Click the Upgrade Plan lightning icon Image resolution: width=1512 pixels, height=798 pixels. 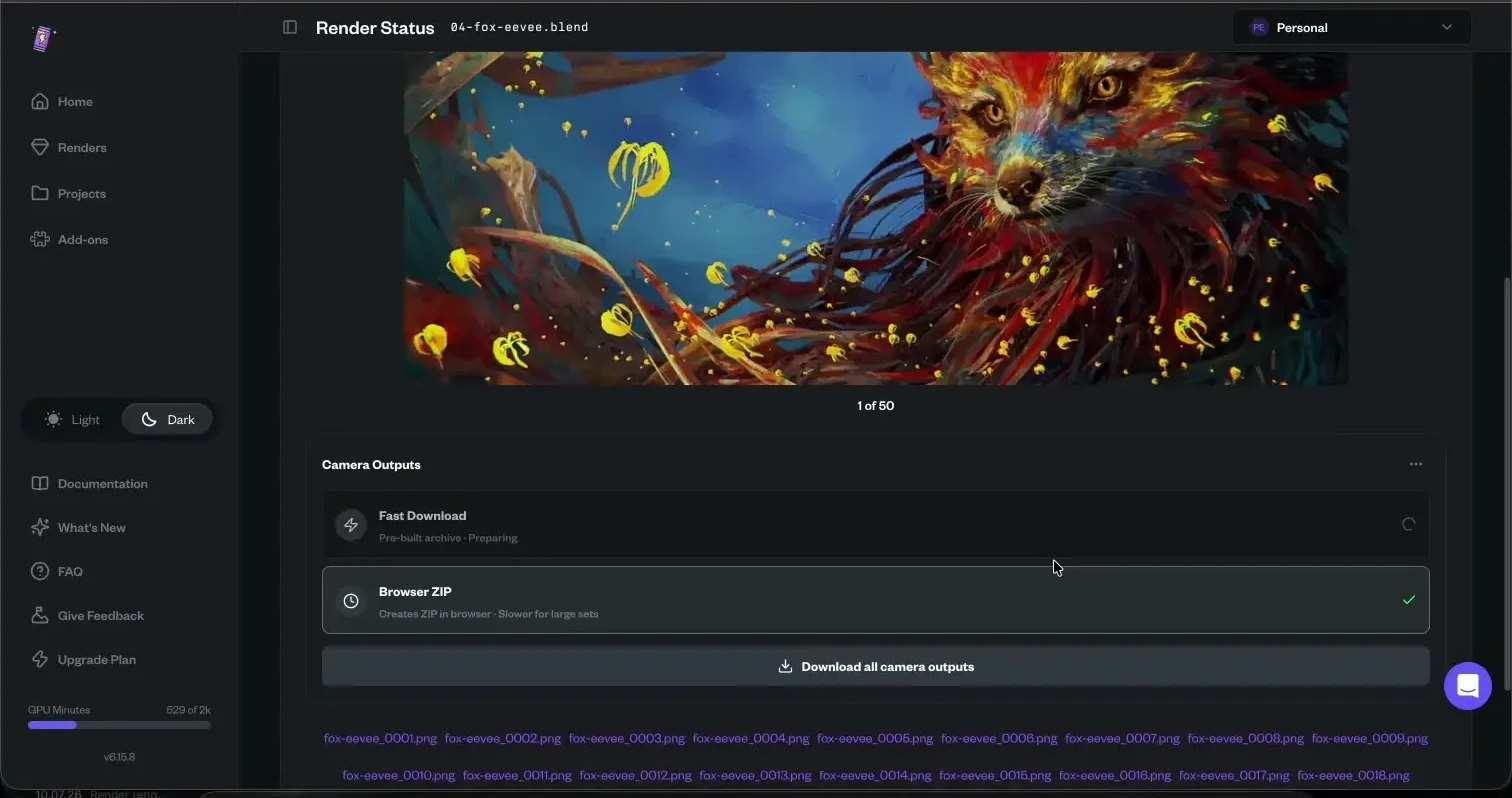point(40,659)
